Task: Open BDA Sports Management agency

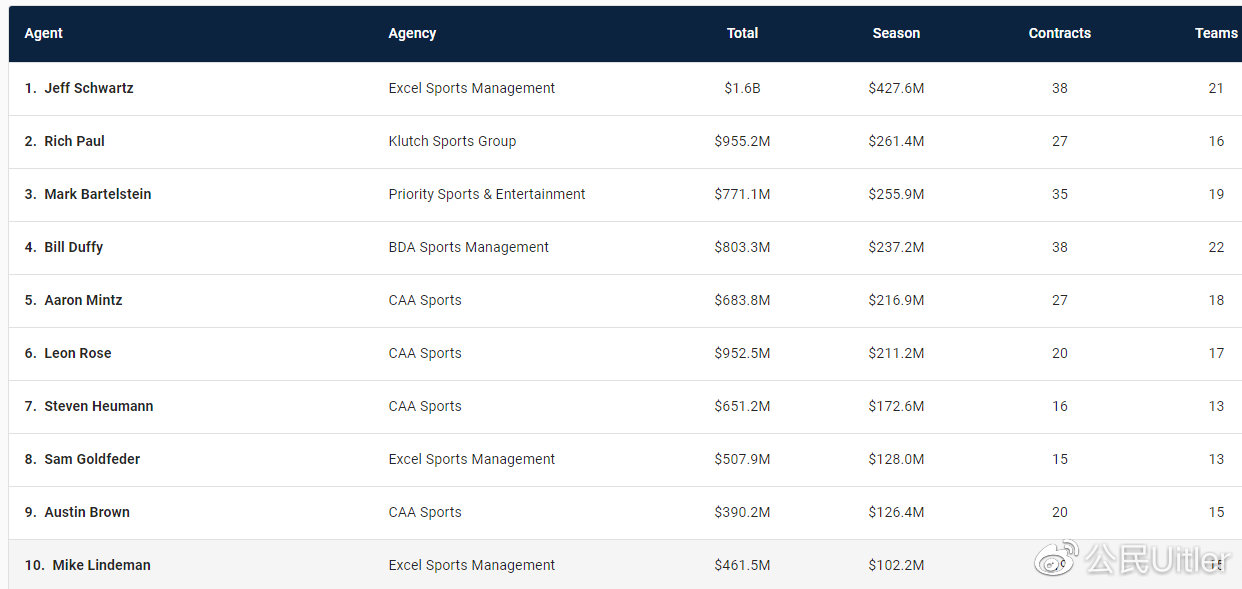Action: (x=468, y=247)
